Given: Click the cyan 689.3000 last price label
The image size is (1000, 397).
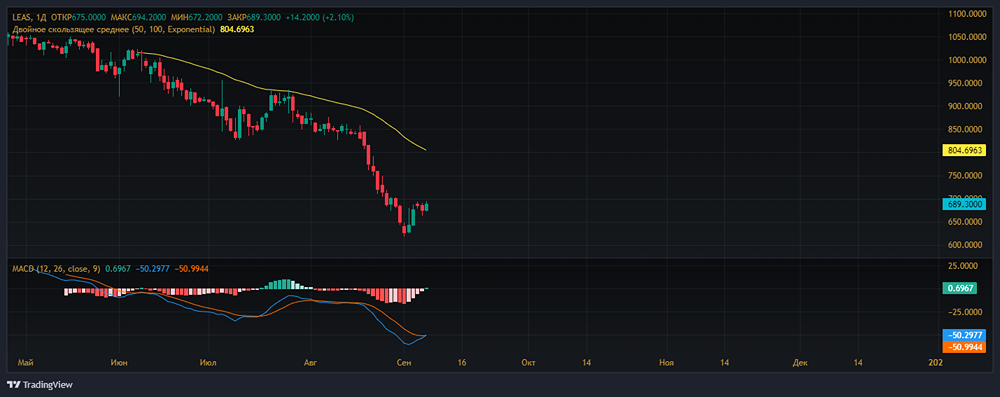Looking at the screenshot, I should (963, 204).
